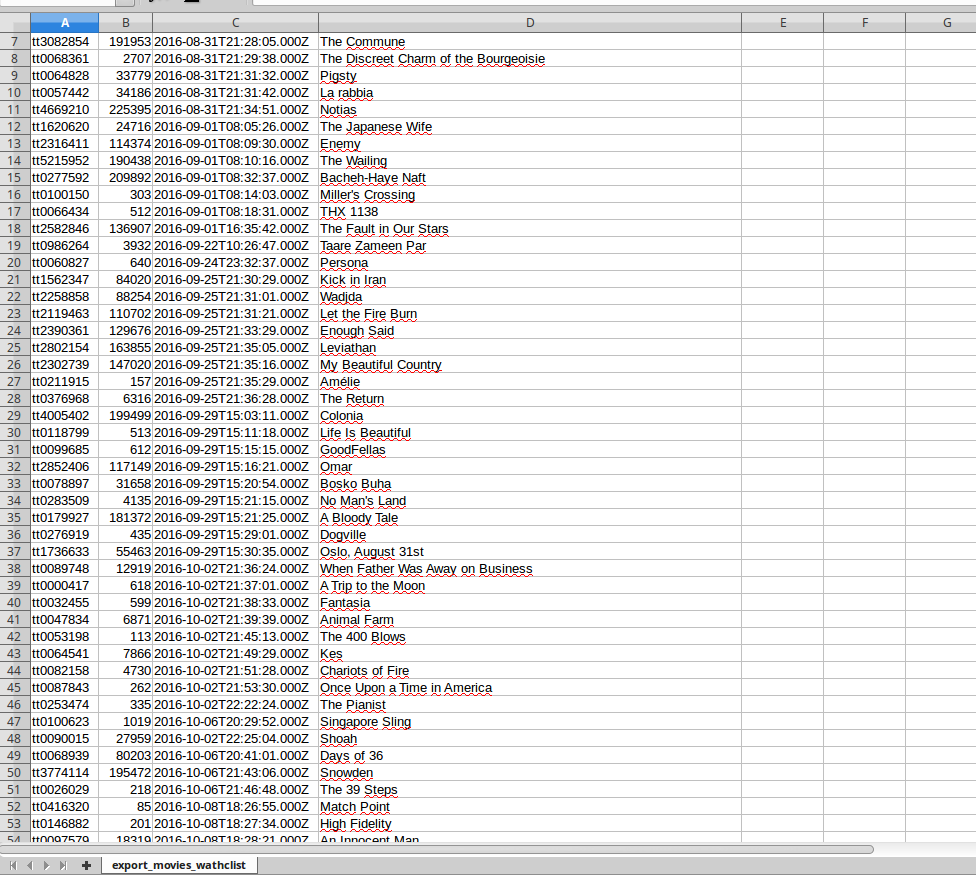This screenshot has height=875, width=976.
Task: Click 'Taare Zameen Par' cell
Action: coord(530,246)
